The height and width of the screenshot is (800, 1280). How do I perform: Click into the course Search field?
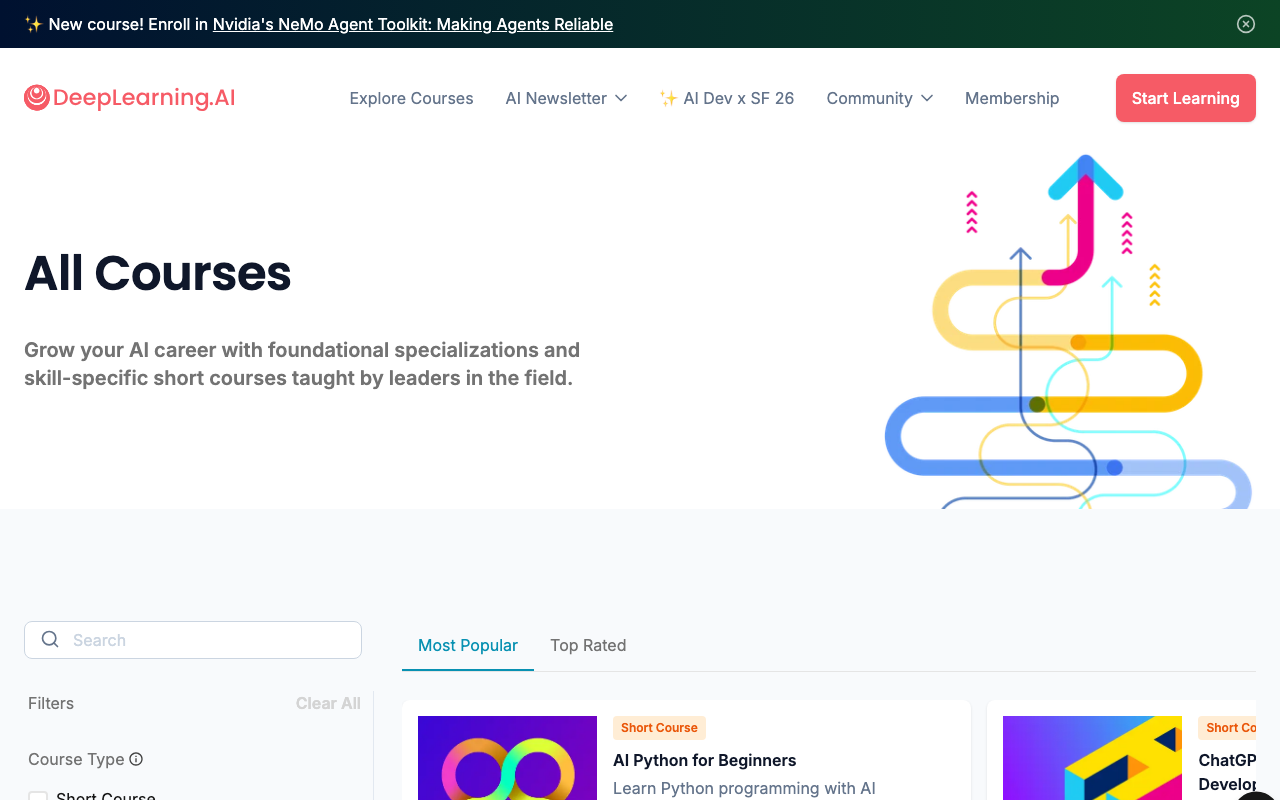click(210, 640)
